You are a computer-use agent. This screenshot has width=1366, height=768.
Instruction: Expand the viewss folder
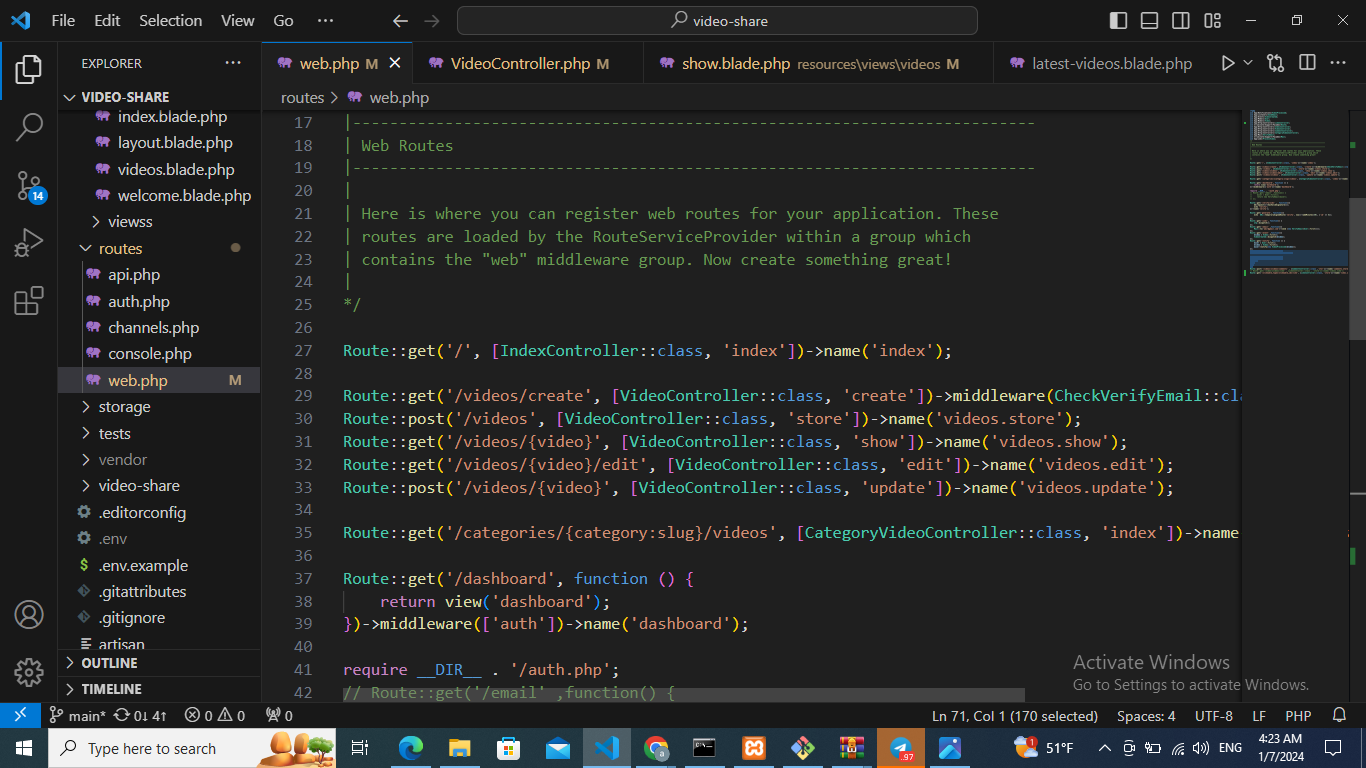pos(160,222)
